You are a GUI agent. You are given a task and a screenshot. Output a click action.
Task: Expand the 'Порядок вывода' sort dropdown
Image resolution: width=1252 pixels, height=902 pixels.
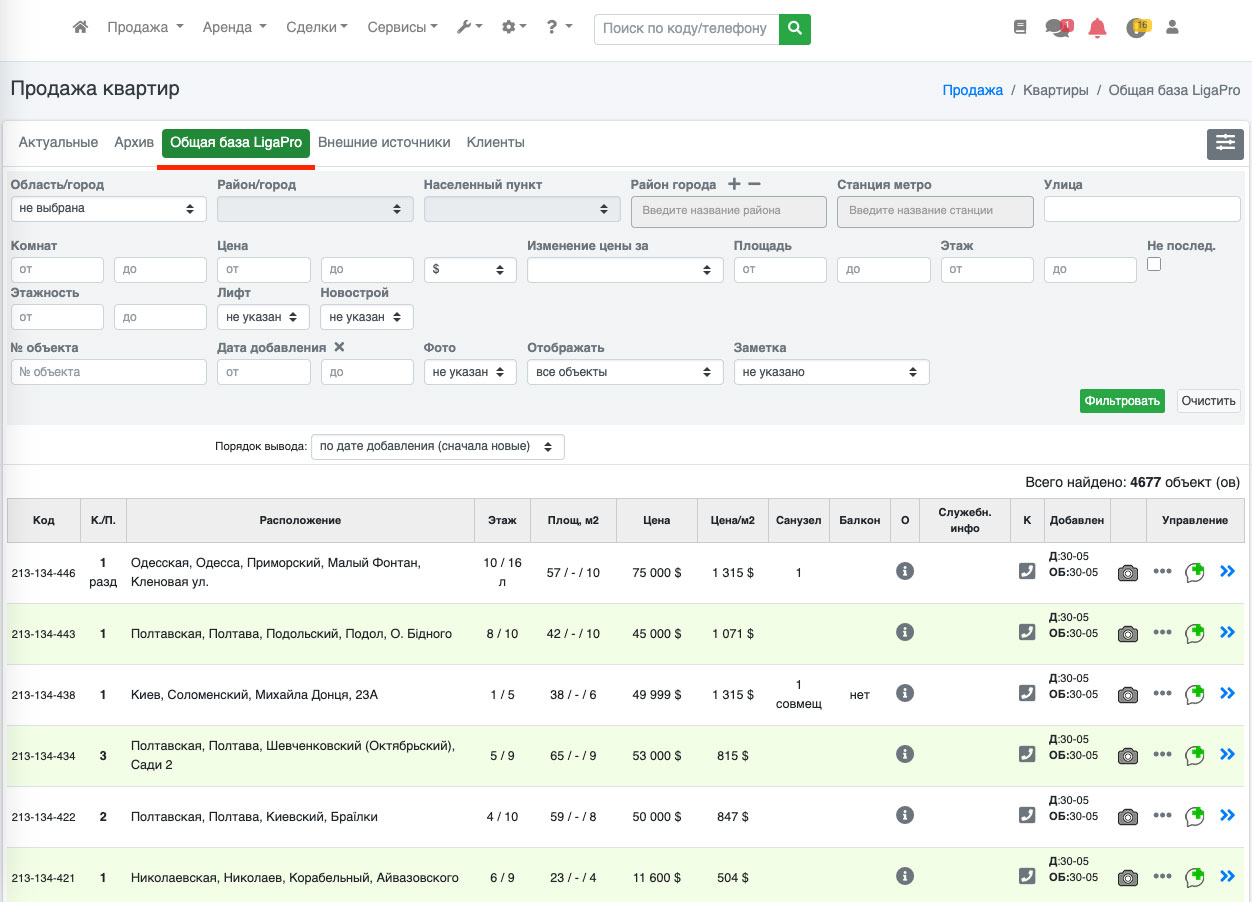click(437, 447)
